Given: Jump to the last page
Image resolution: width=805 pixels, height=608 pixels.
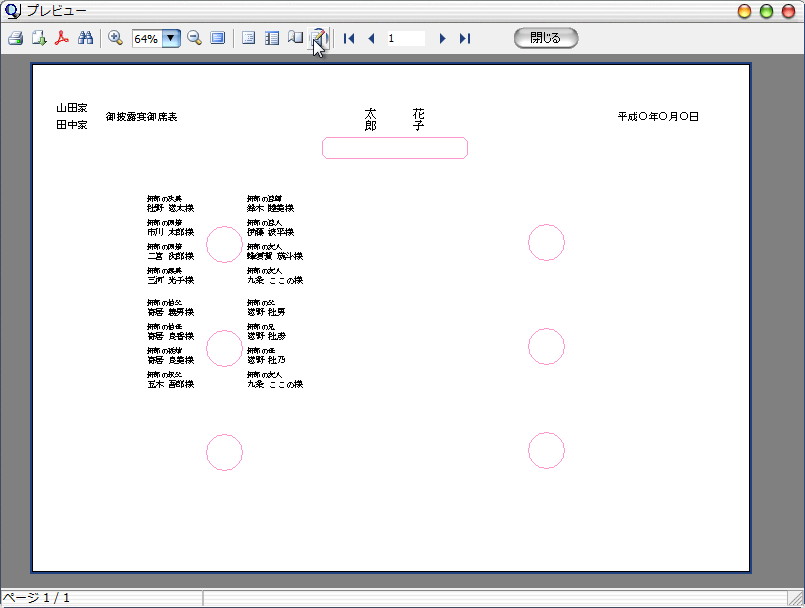Looking at the screenshot, I should [465, 39].
